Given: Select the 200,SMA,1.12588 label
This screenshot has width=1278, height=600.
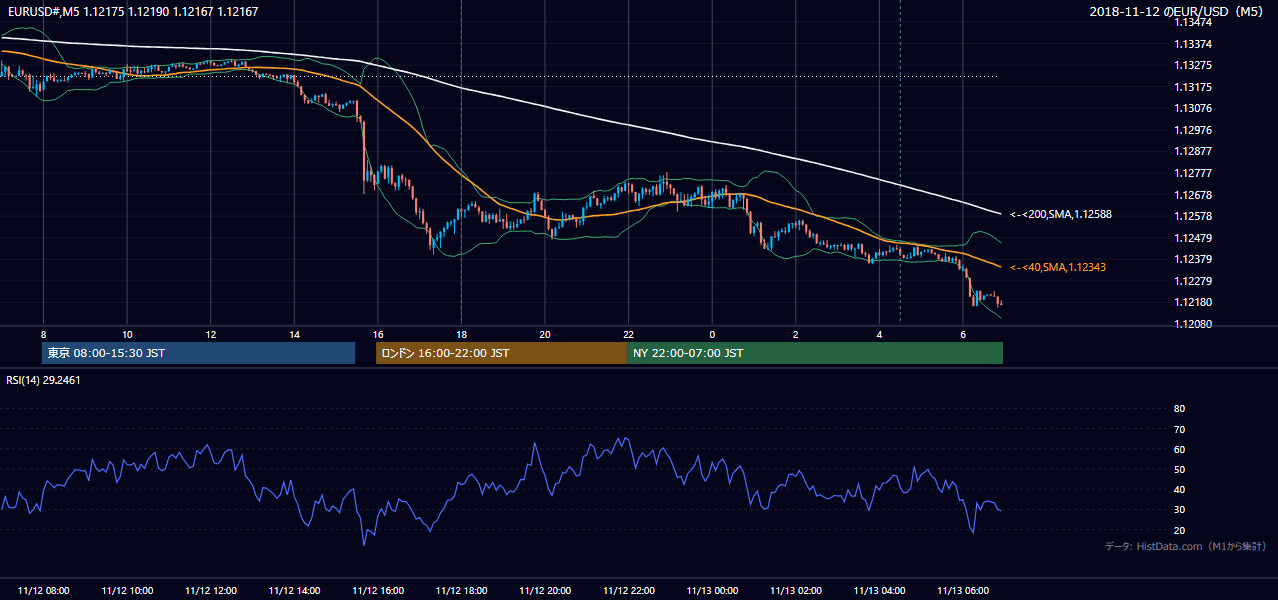Looking at the screenshot, I should (x=1061, y=214).
